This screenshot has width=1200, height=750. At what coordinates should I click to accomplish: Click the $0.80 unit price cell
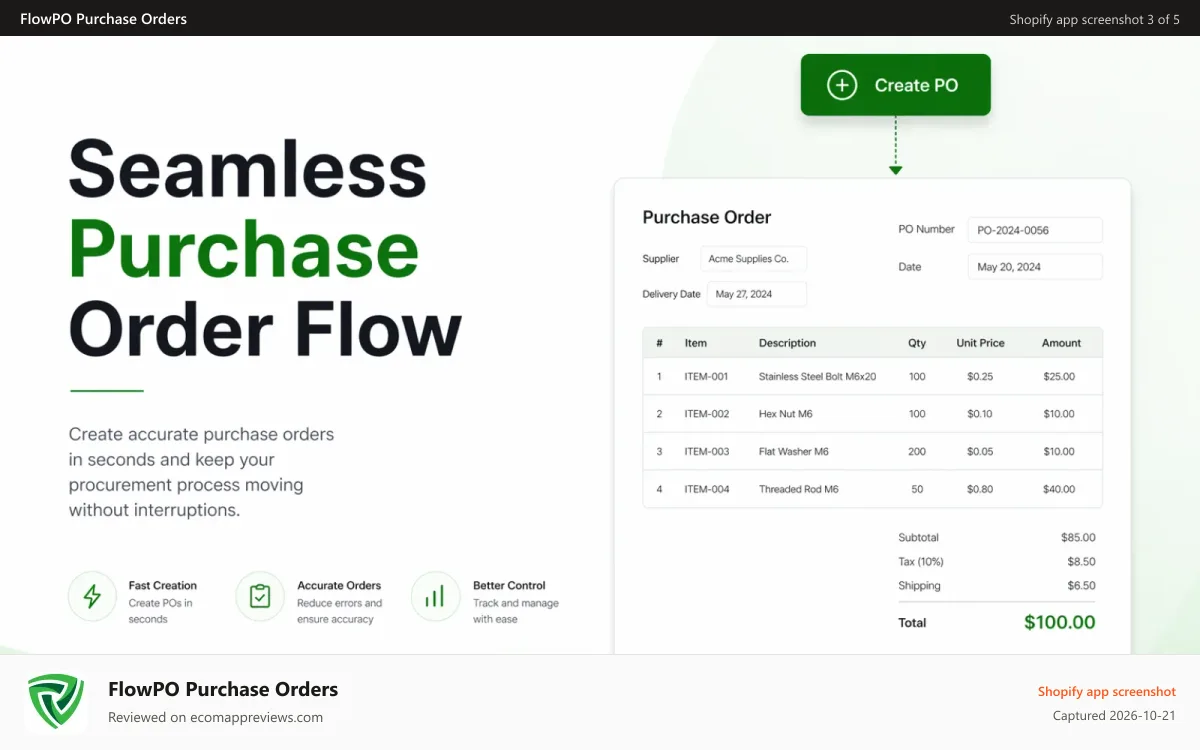(x=980, y=490)
